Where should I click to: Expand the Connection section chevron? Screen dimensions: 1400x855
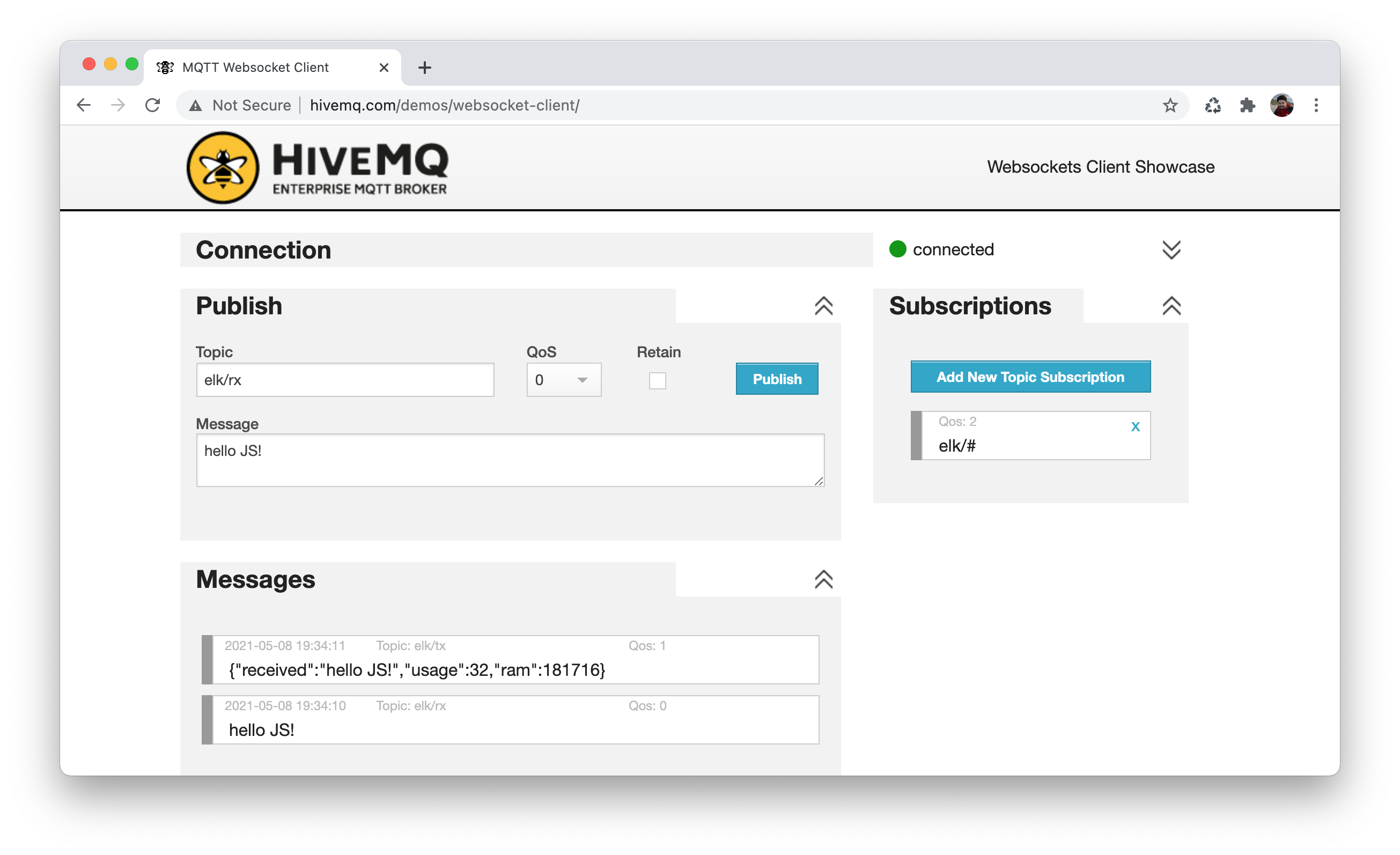tap(1170, 249)
